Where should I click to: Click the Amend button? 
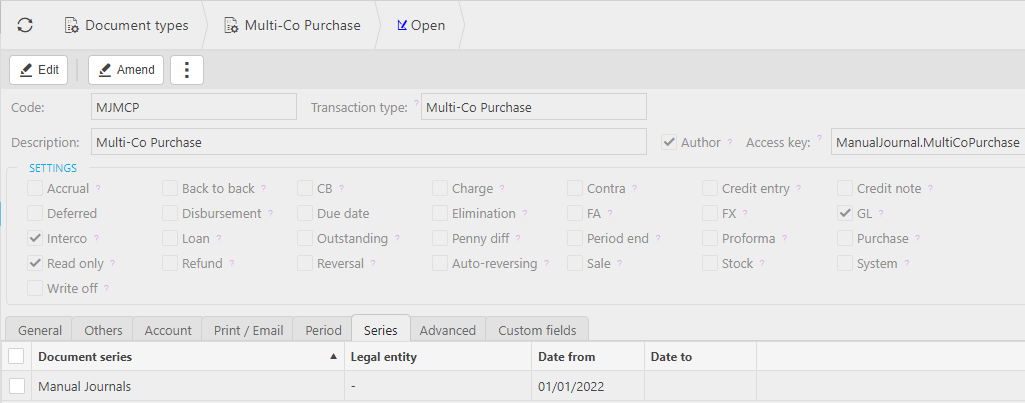coord(126,70)
